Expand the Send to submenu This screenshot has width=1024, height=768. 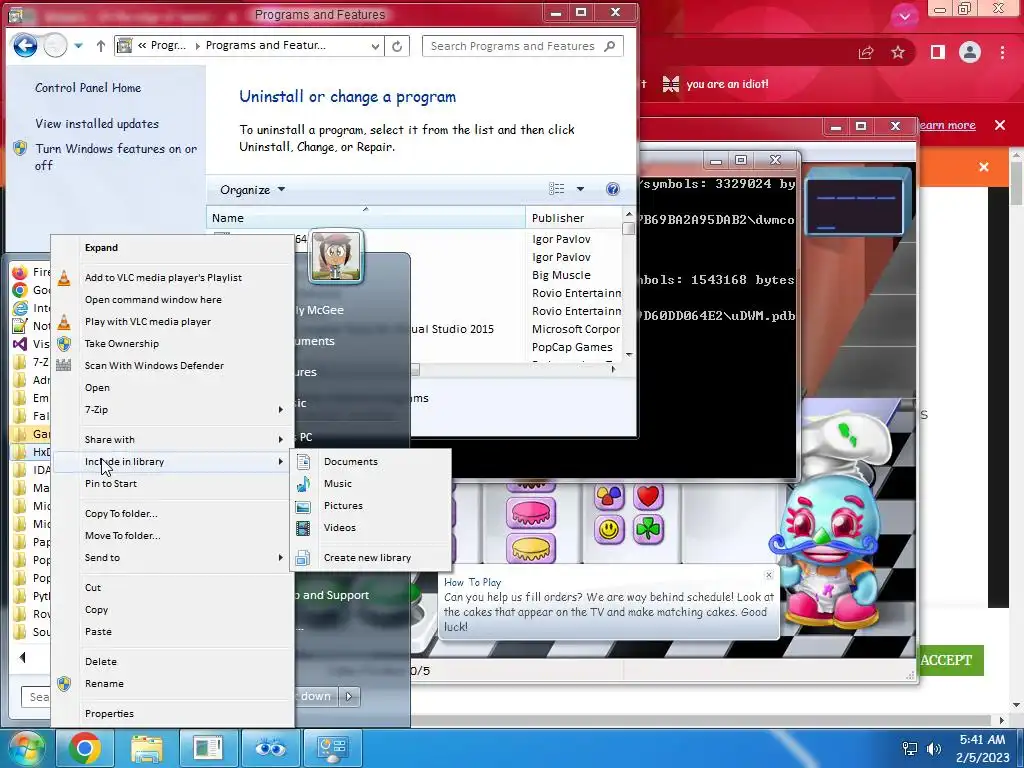point(172,558)
